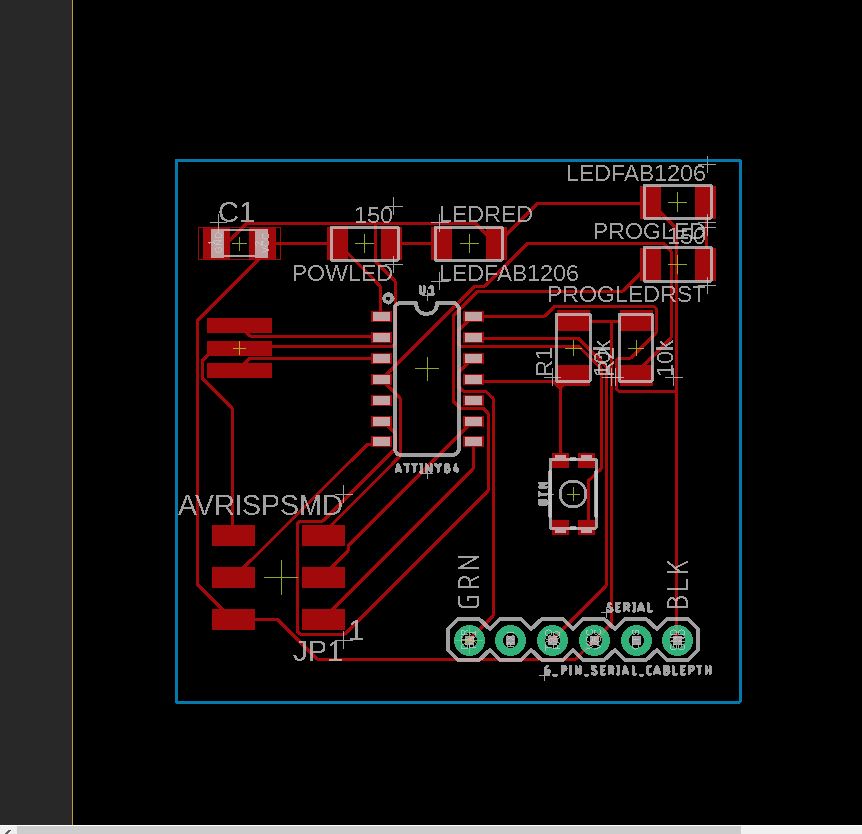
Task: Click the "POWLED" label
Action: [x=342, y=273]
